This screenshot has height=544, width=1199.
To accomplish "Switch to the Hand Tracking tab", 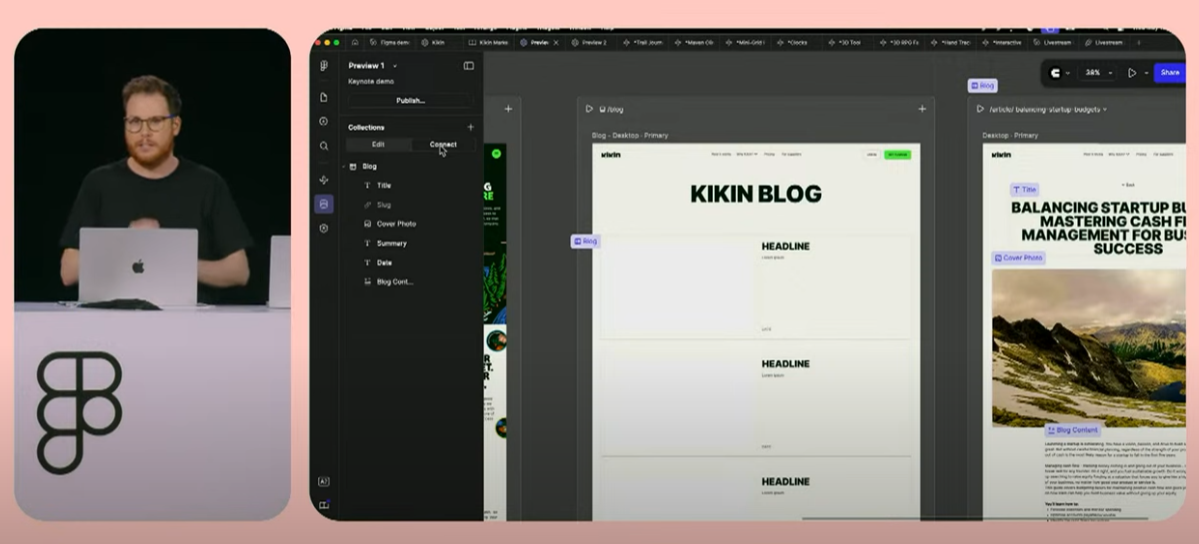I will coord(950,43).
